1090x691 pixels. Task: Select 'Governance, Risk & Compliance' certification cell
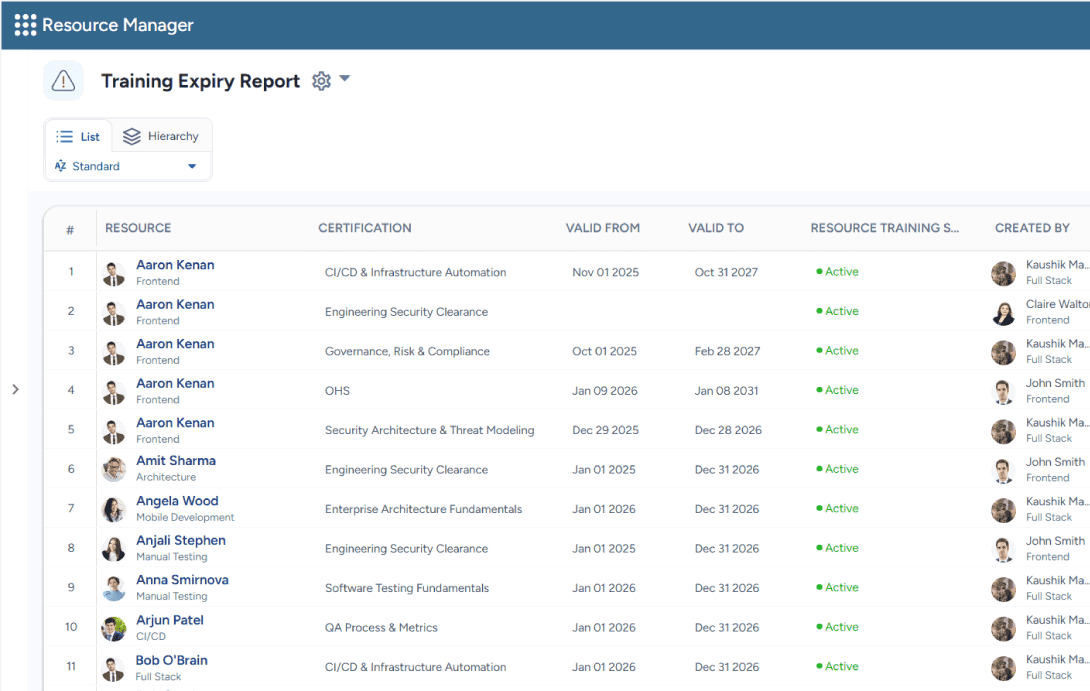407,351
